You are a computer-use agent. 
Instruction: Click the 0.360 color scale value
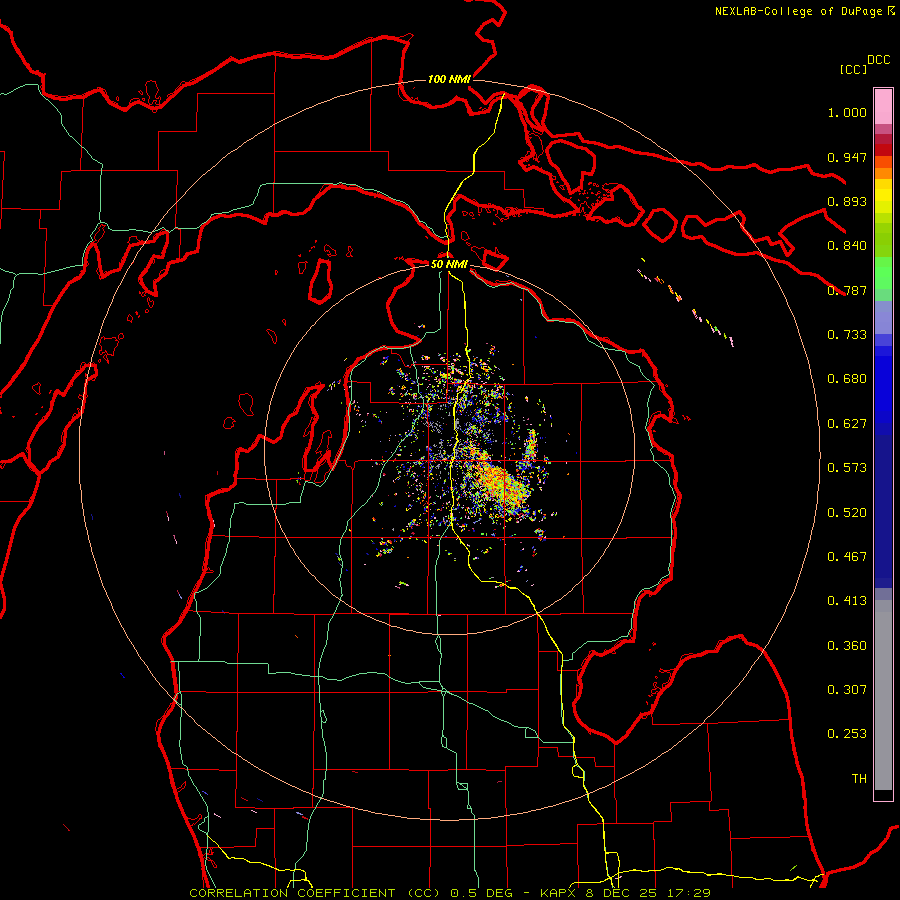[847, 646]
